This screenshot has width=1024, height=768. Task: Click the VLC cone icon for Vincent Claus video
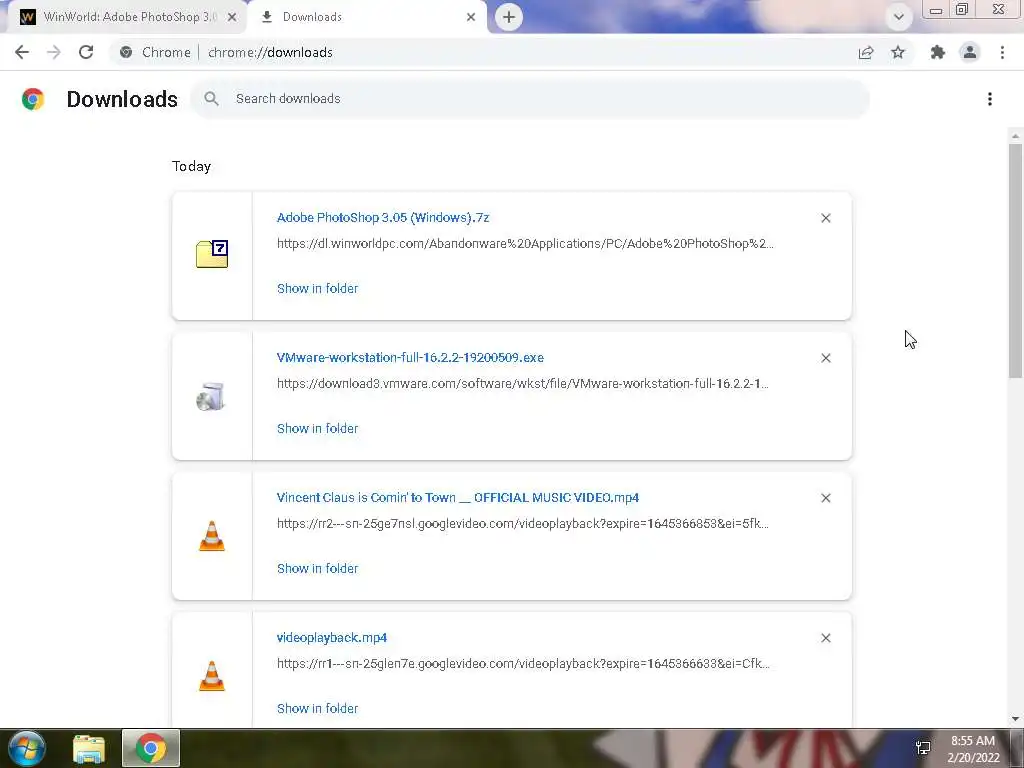(x=212, y=536)
